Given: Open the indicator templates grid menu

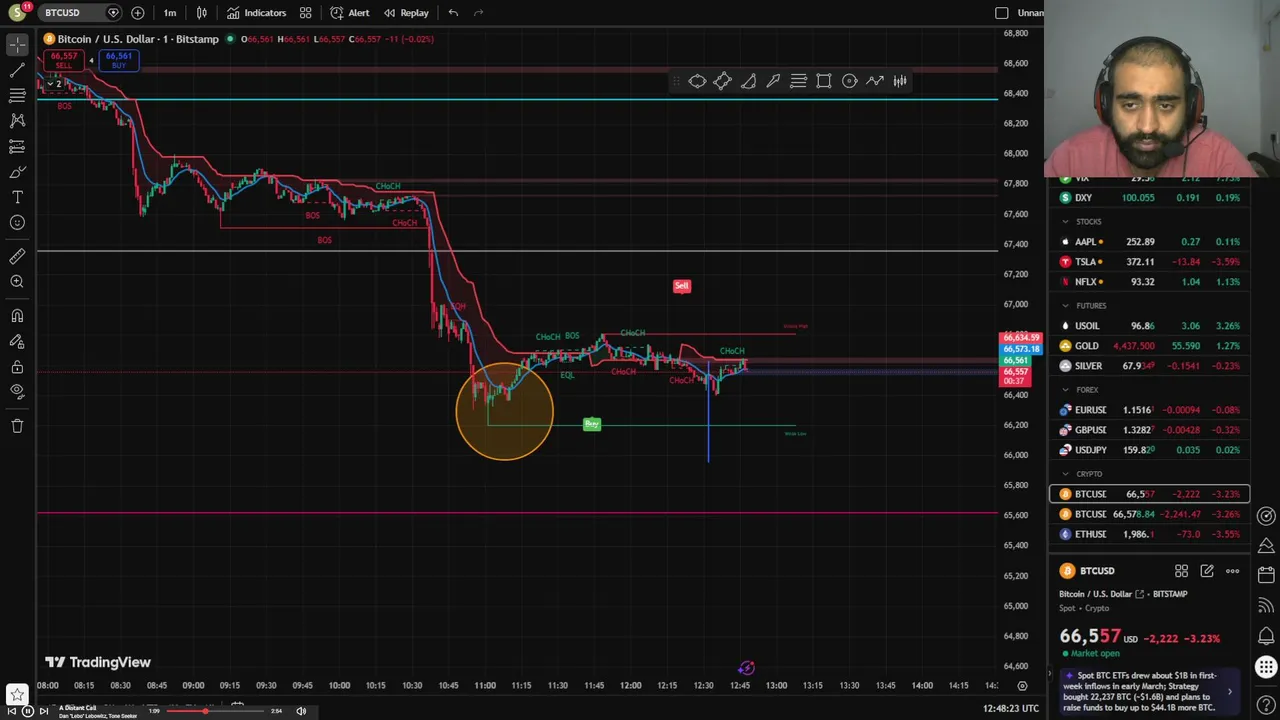Looking at the screenshot, I should coord(305,13).
